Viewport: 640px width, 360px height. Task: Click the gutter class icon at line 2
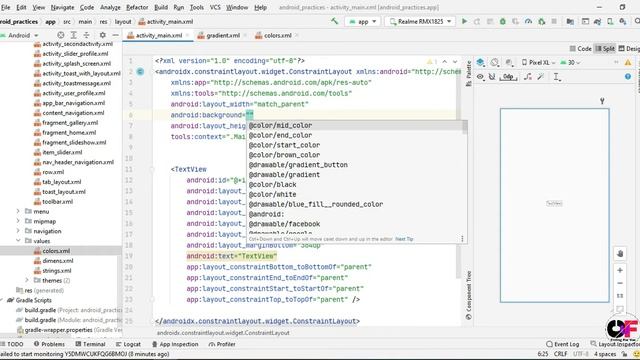point(140,71)
